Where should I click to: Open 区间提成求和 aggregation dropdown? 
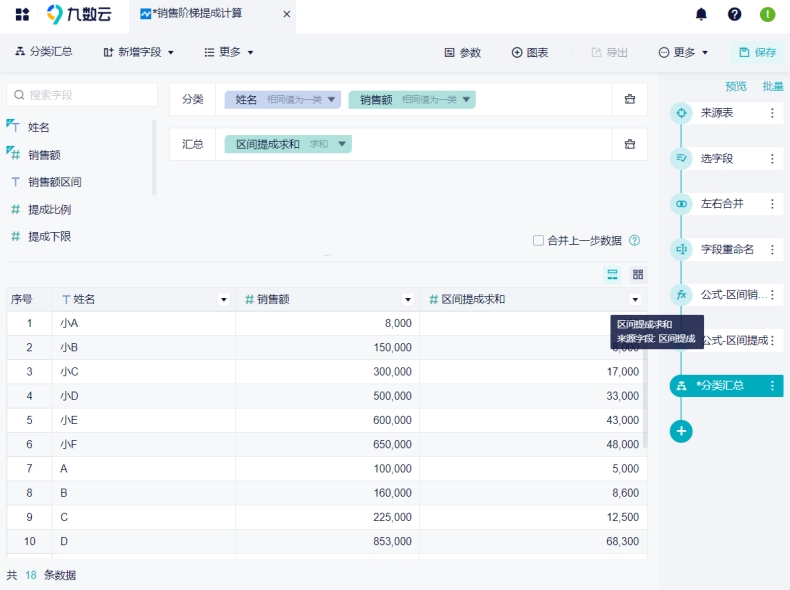(343, 144)
